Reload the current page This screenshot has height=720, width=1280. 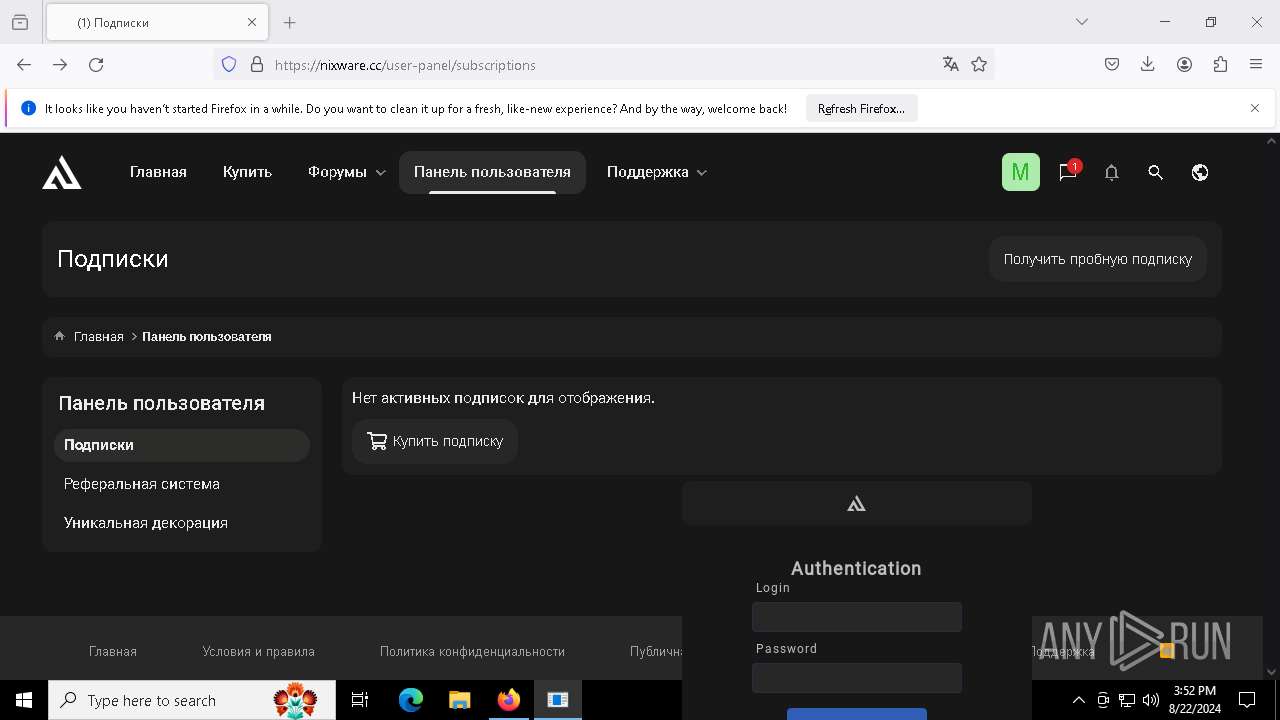[96, 64]
